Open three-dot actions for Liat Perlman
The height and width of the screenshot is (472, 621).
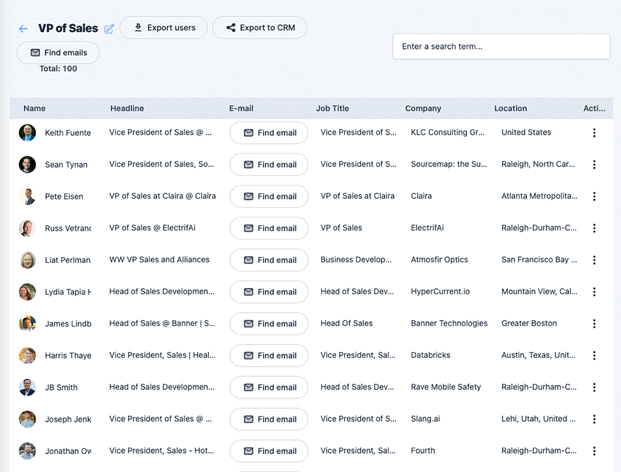coord(594,260)
